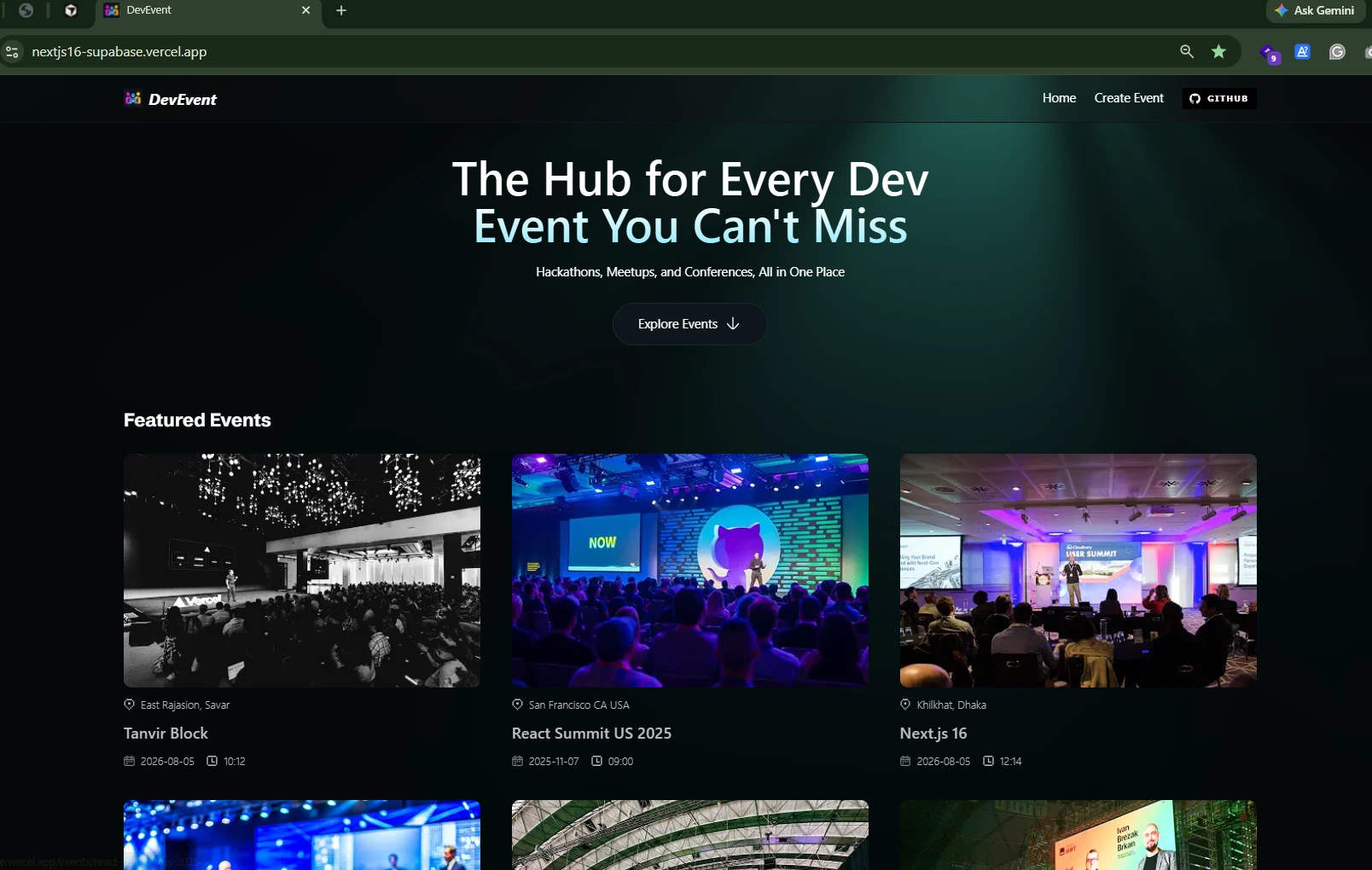Select the second pinned shield tab
Image resolution: width=1372 pixels, height=870 pixels.
tap(72, 10)
